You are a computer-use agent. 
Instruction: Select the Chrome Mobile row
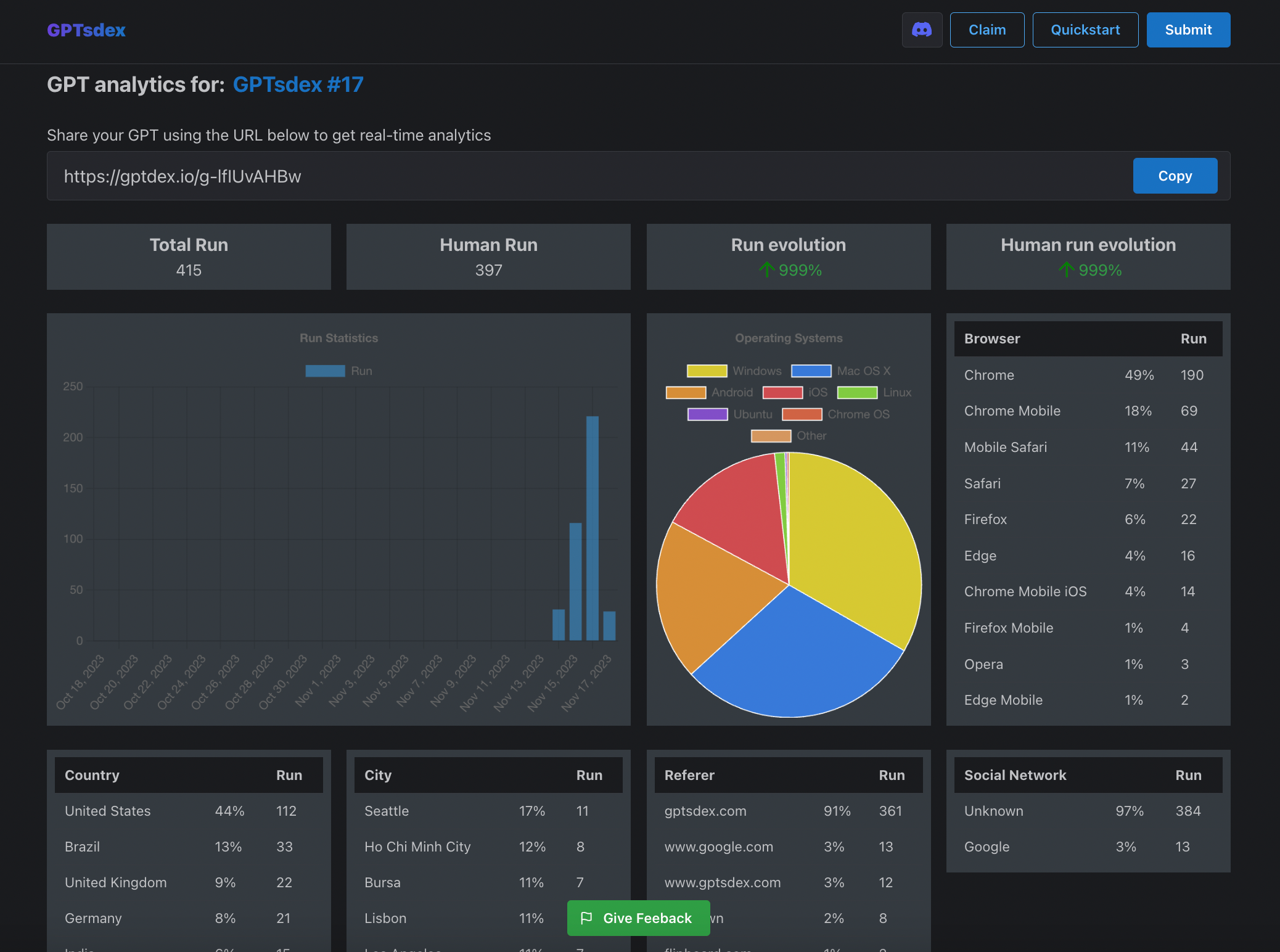[x=1088, y=411]
